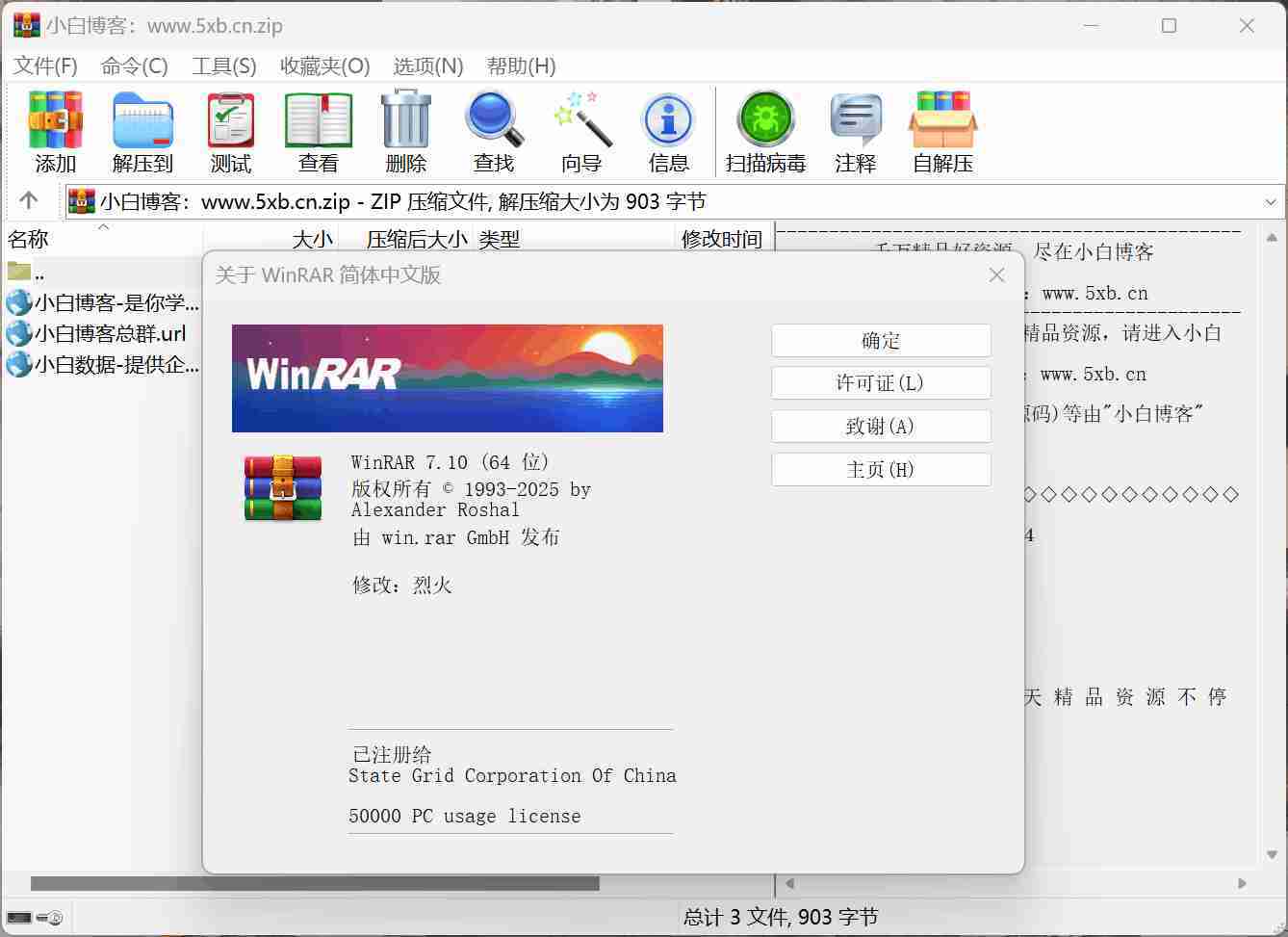Screen dimensions: 1288x937
Task: Close the 关于 WinRAR dialog
Action: tap(996, 275)
